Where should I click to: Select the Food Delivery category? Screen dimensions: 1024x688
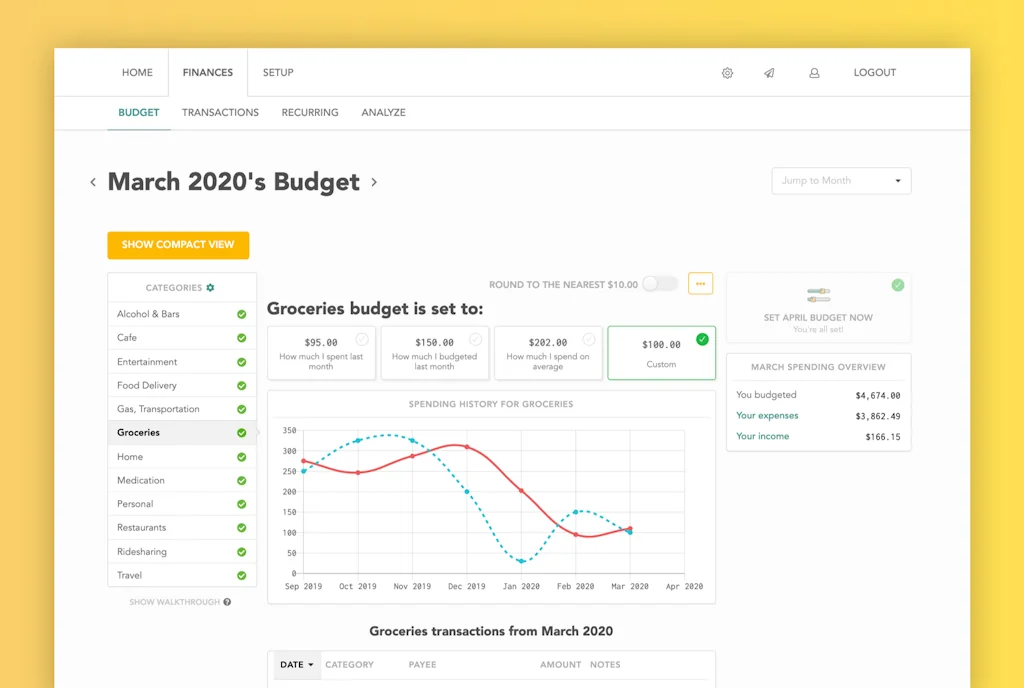click(182, 385)
